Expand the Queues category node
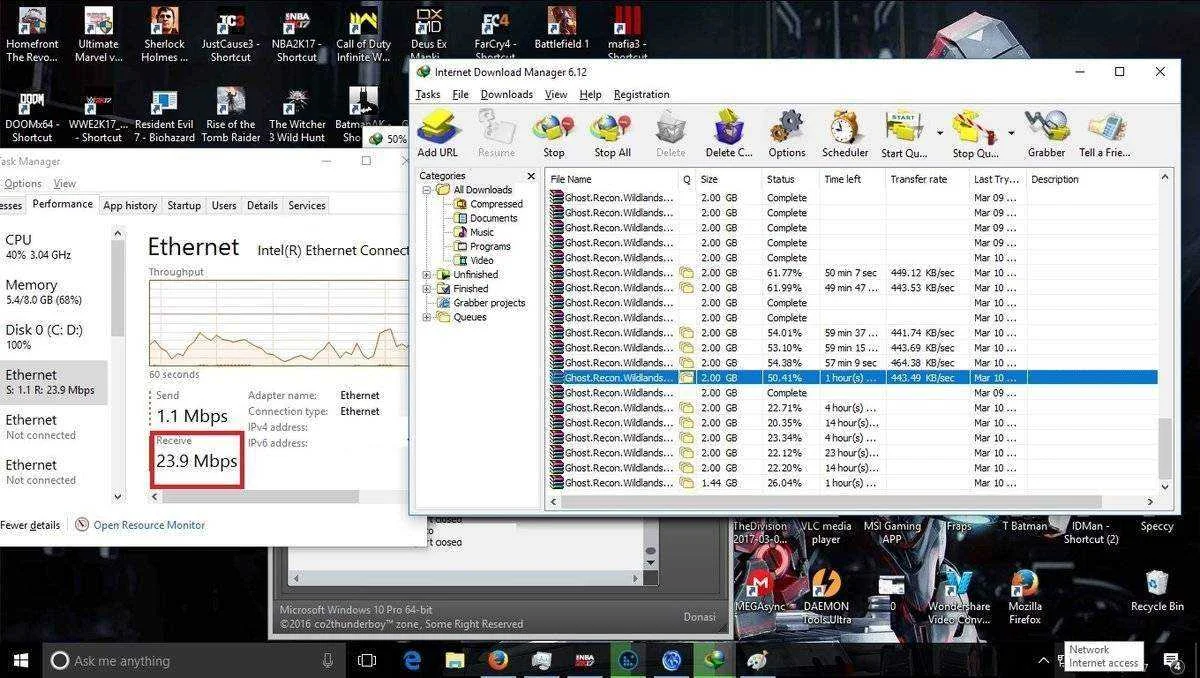The height and width of the screenshot is (678, 1200). coord(427,317)
